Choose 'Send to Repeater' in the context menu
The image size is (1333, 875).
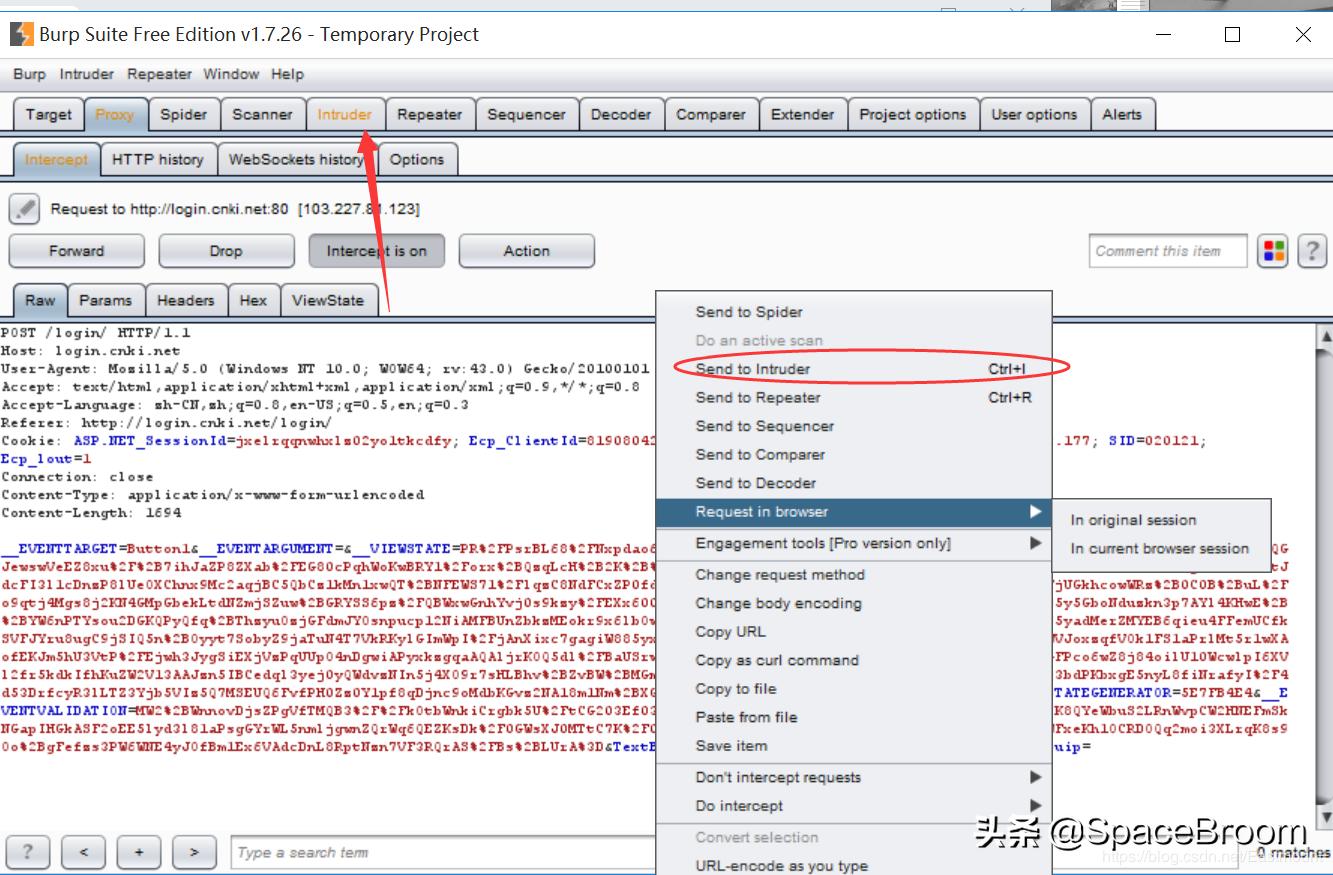pyautogui.click(x=854, y=397)
